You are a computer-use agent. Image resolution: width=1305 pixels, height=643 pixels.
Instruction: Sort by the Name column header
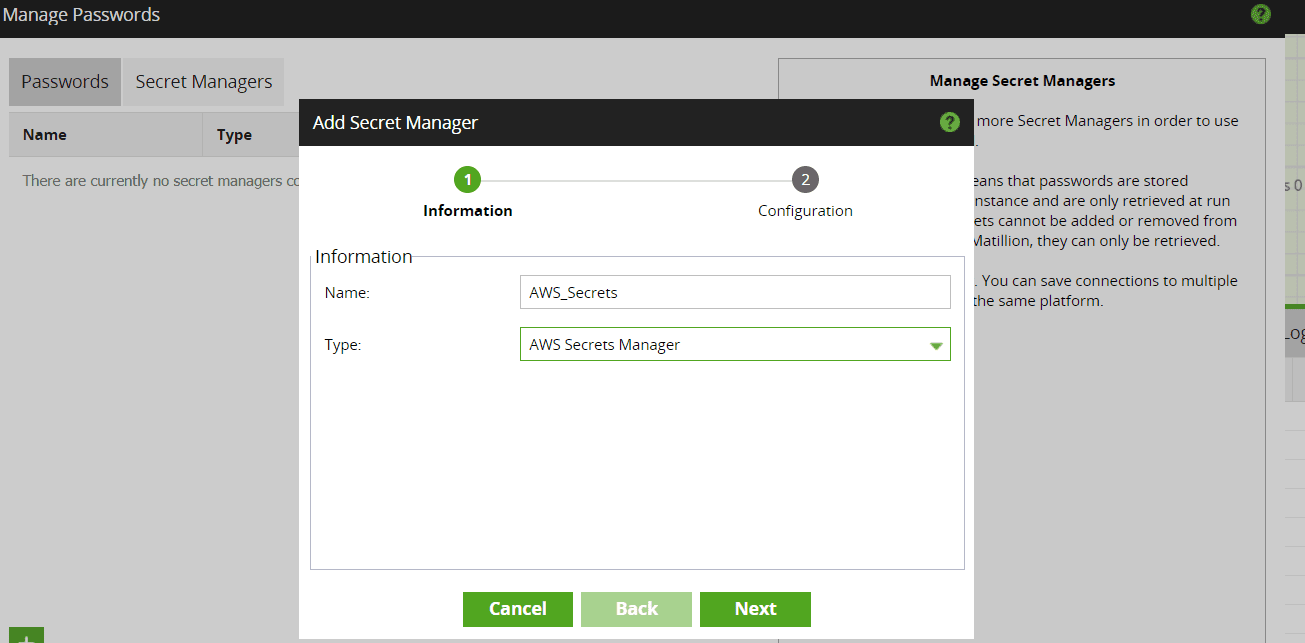[x=106, y=135]
